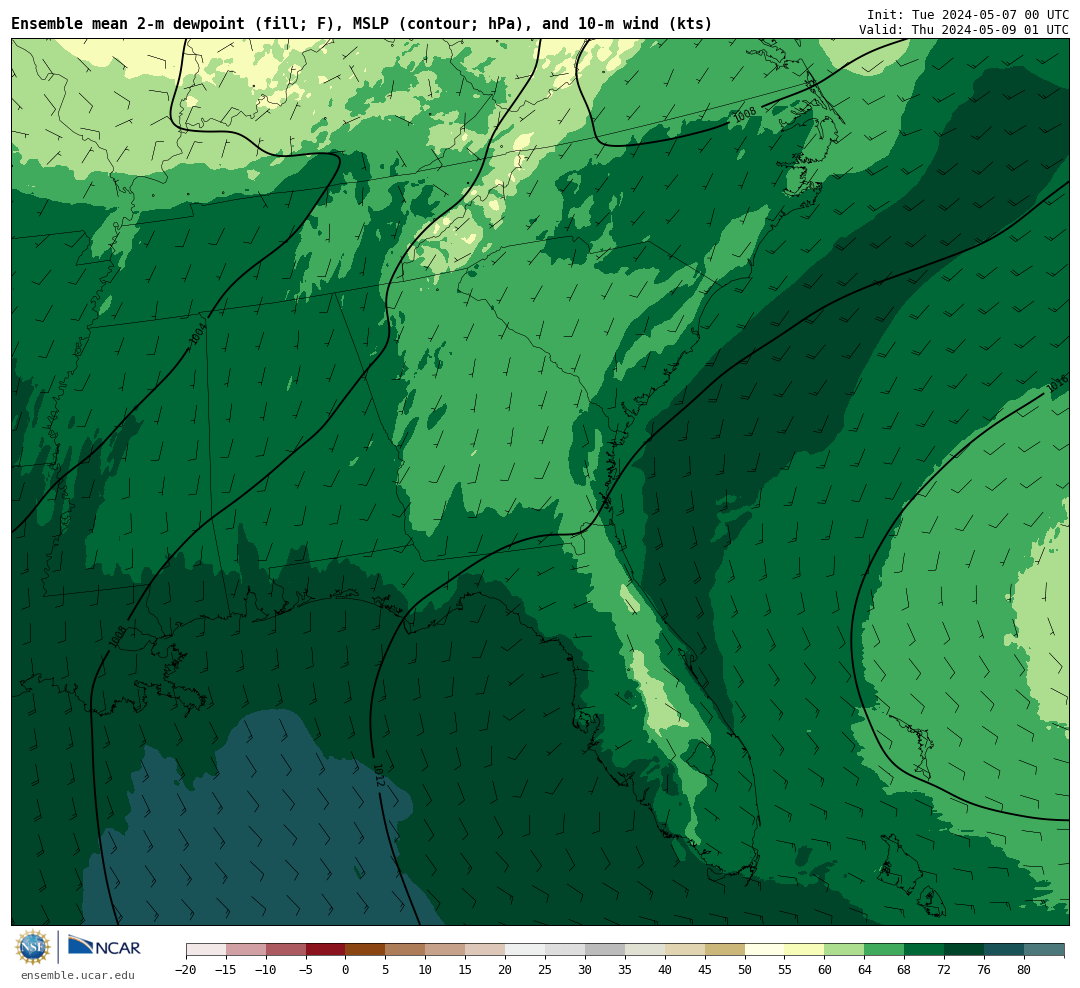Click the 1008 isobar label near the upper-right coast
This screenshot has width=1080, height=988.
coord(745,114)
